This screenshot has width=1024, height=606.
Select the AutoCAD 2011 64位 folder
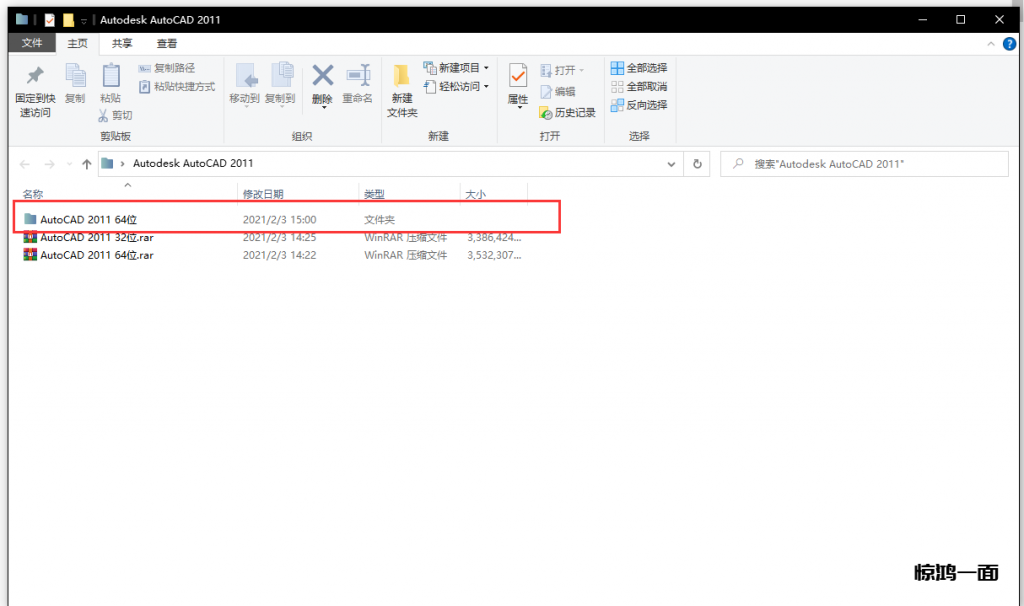coord(95,219)
